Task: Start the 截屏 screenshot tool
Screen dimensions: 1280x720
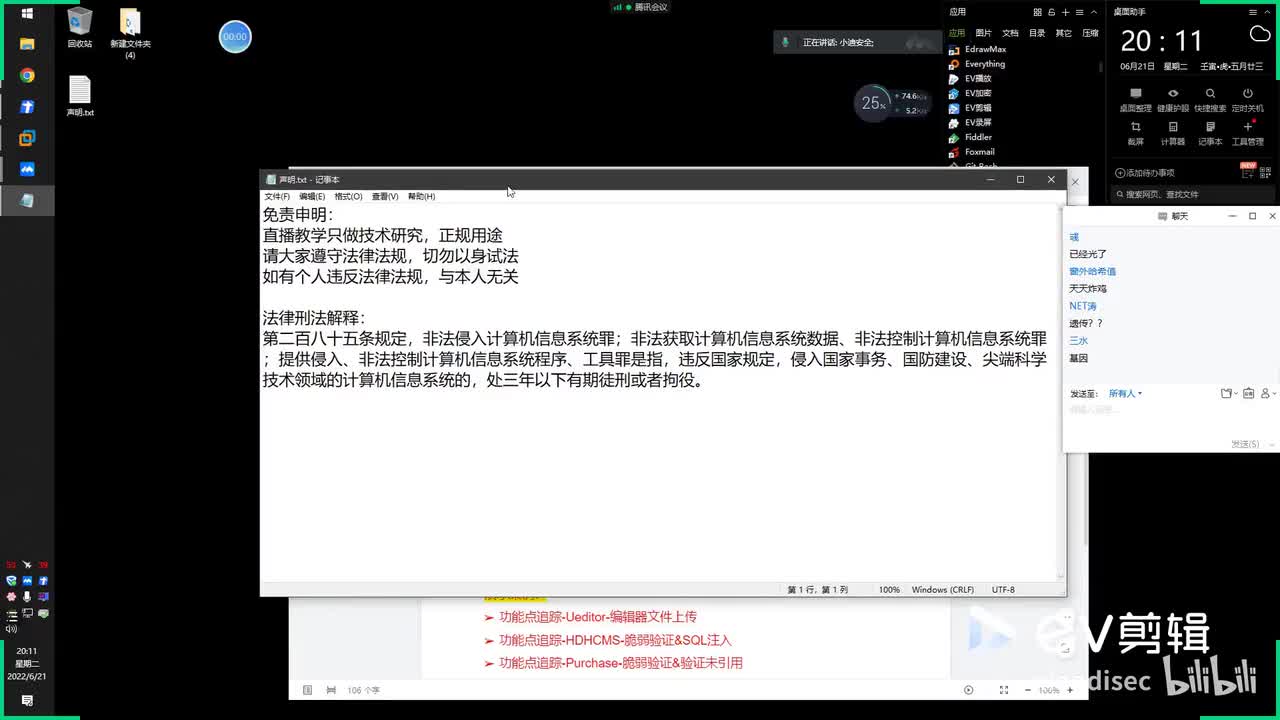Action: pyautogui.click(x=1136, y=133)
